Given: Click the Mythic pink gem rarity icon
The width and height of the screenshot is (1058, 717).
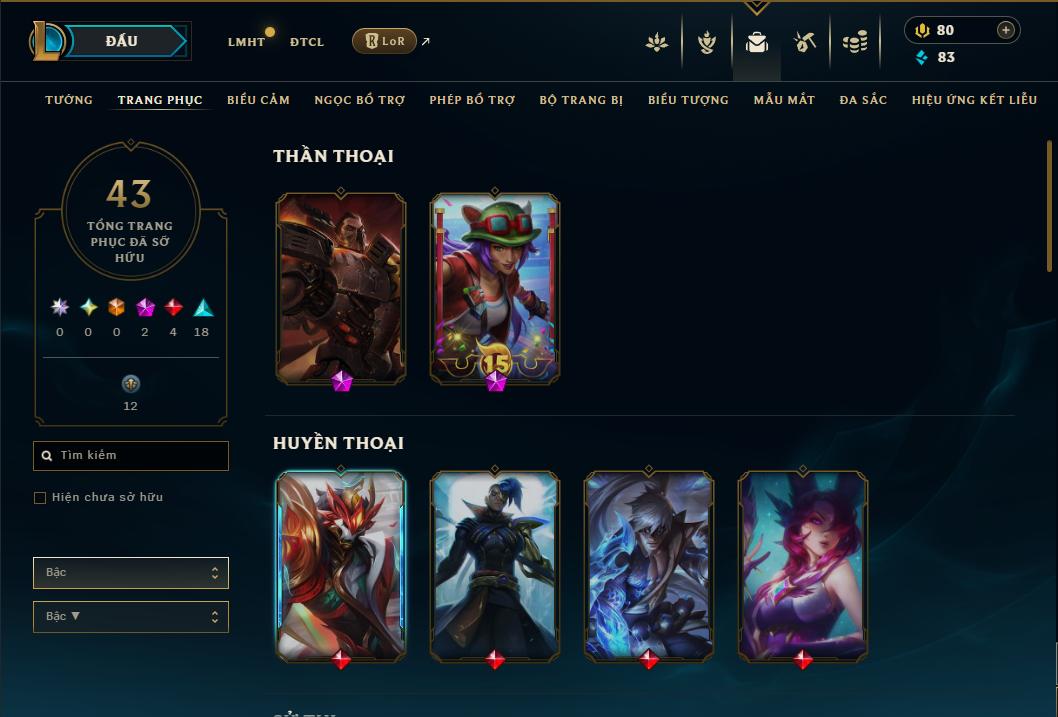Looking at the screenshot, I should tap(145, 308).
